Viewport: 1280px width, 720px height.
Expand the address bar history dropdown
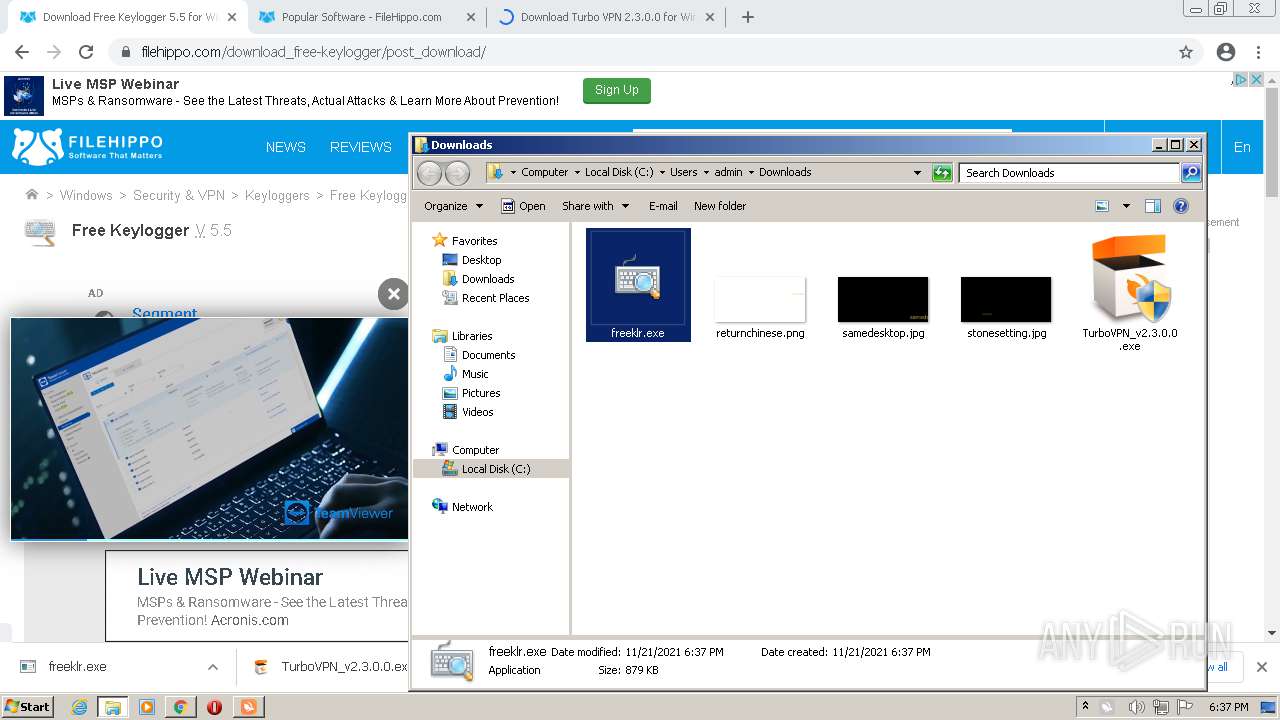(917, 173)
